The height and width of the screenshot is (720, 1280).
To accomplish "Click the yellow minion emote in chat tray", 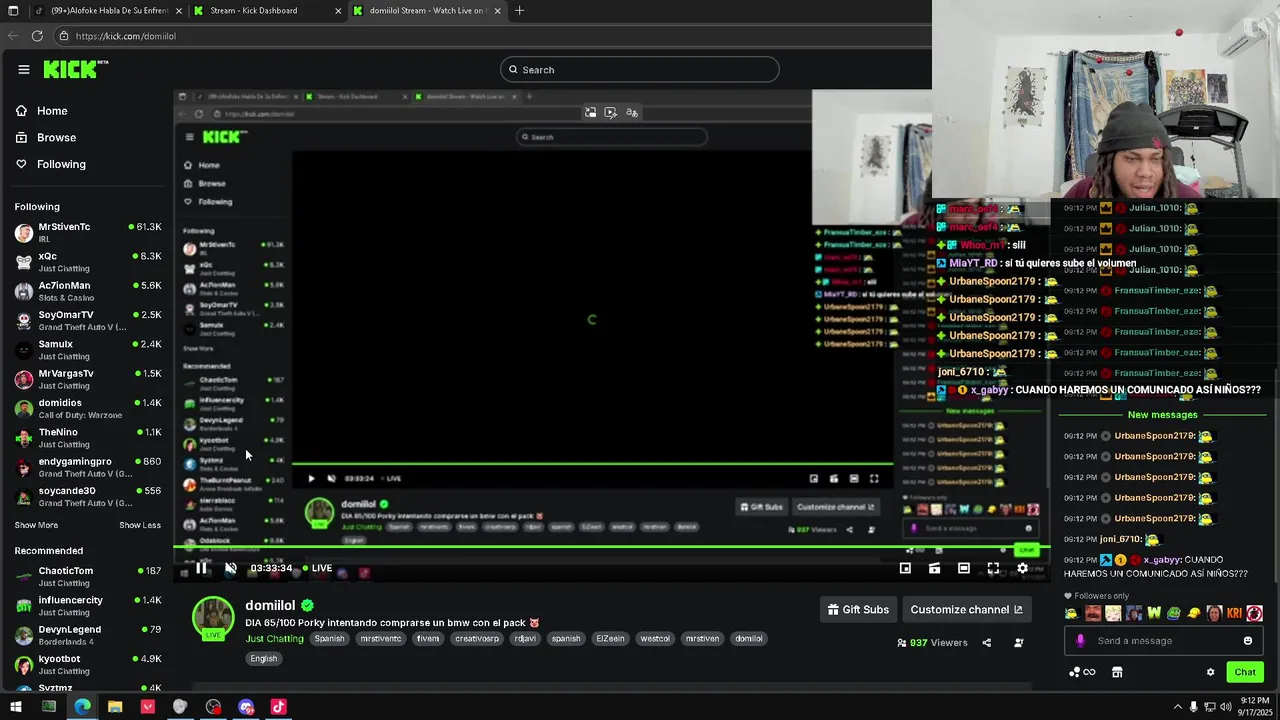I will coord(1072,613).
